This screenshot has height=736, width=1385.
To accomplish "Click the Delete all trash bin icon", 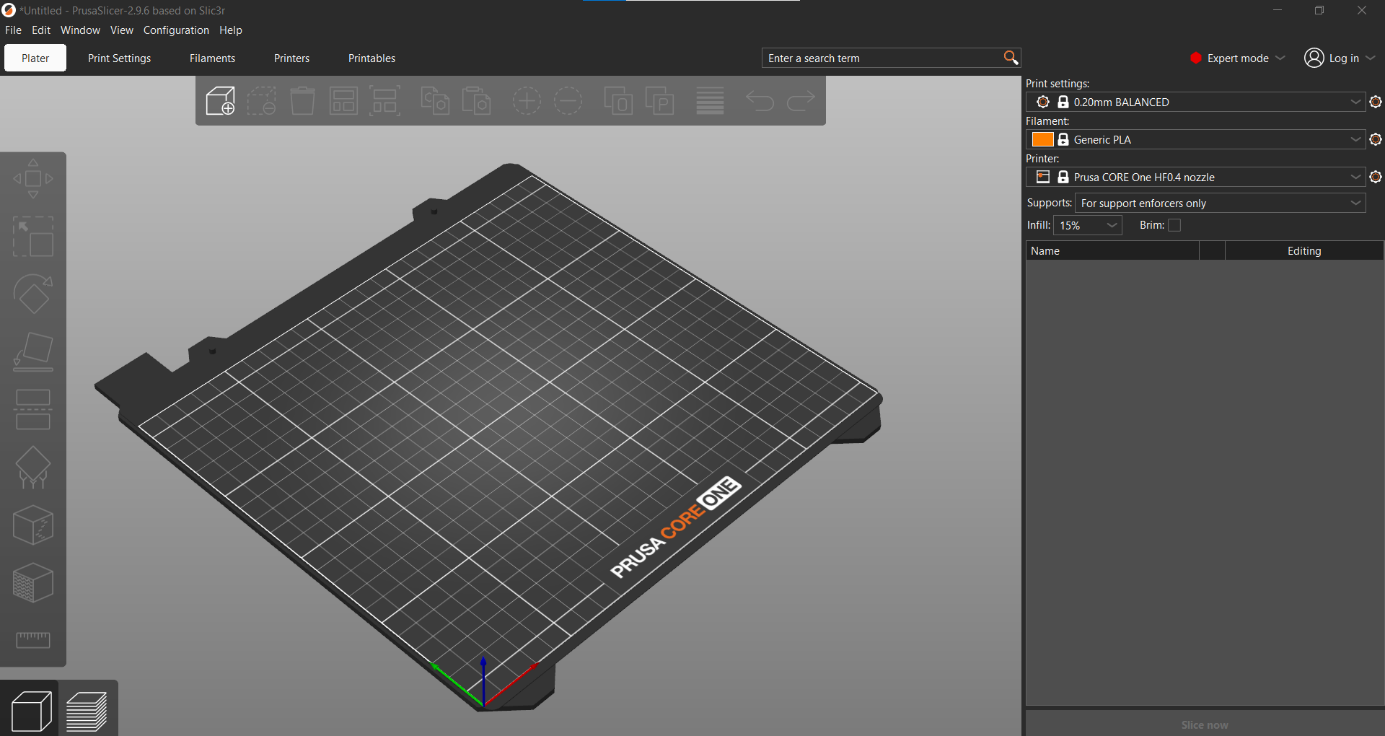I will tap(303, 101).
